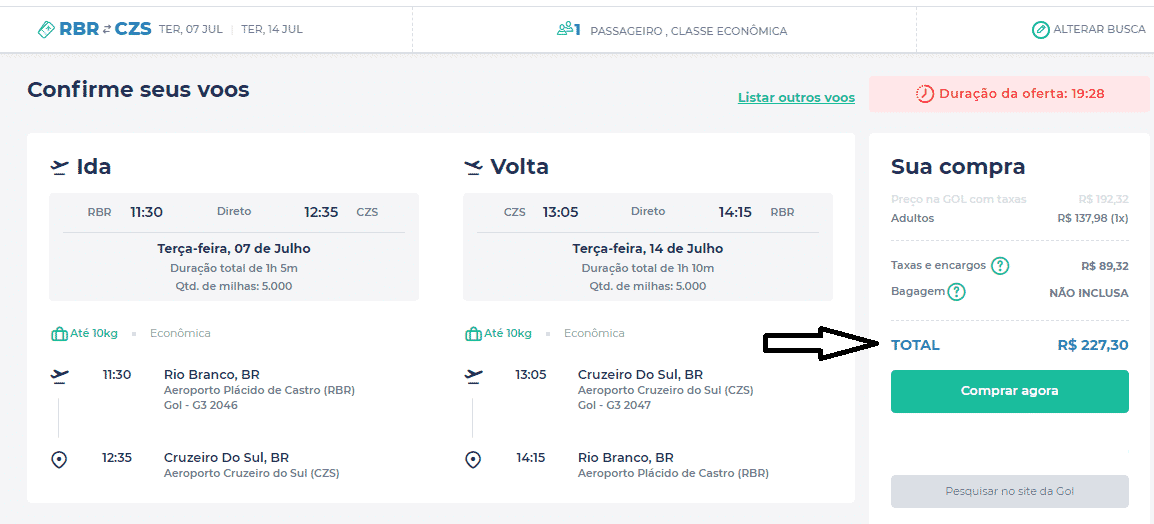Open the Bagagem help question icon
This screenshot has height=524, width=1154.
point(957,292)
